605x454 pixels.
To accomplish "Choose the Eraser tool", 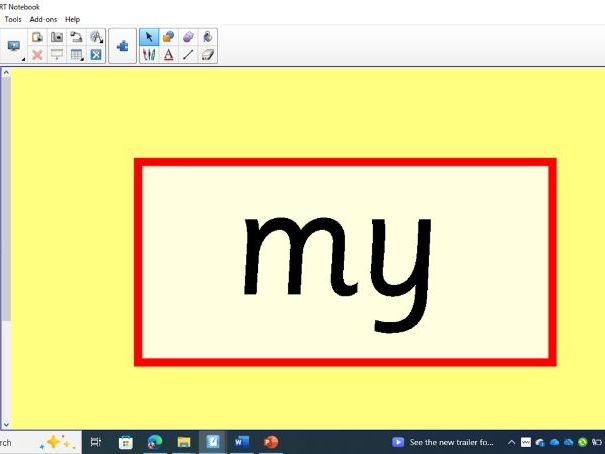I will pyautogui.click(x=207, y=55).
